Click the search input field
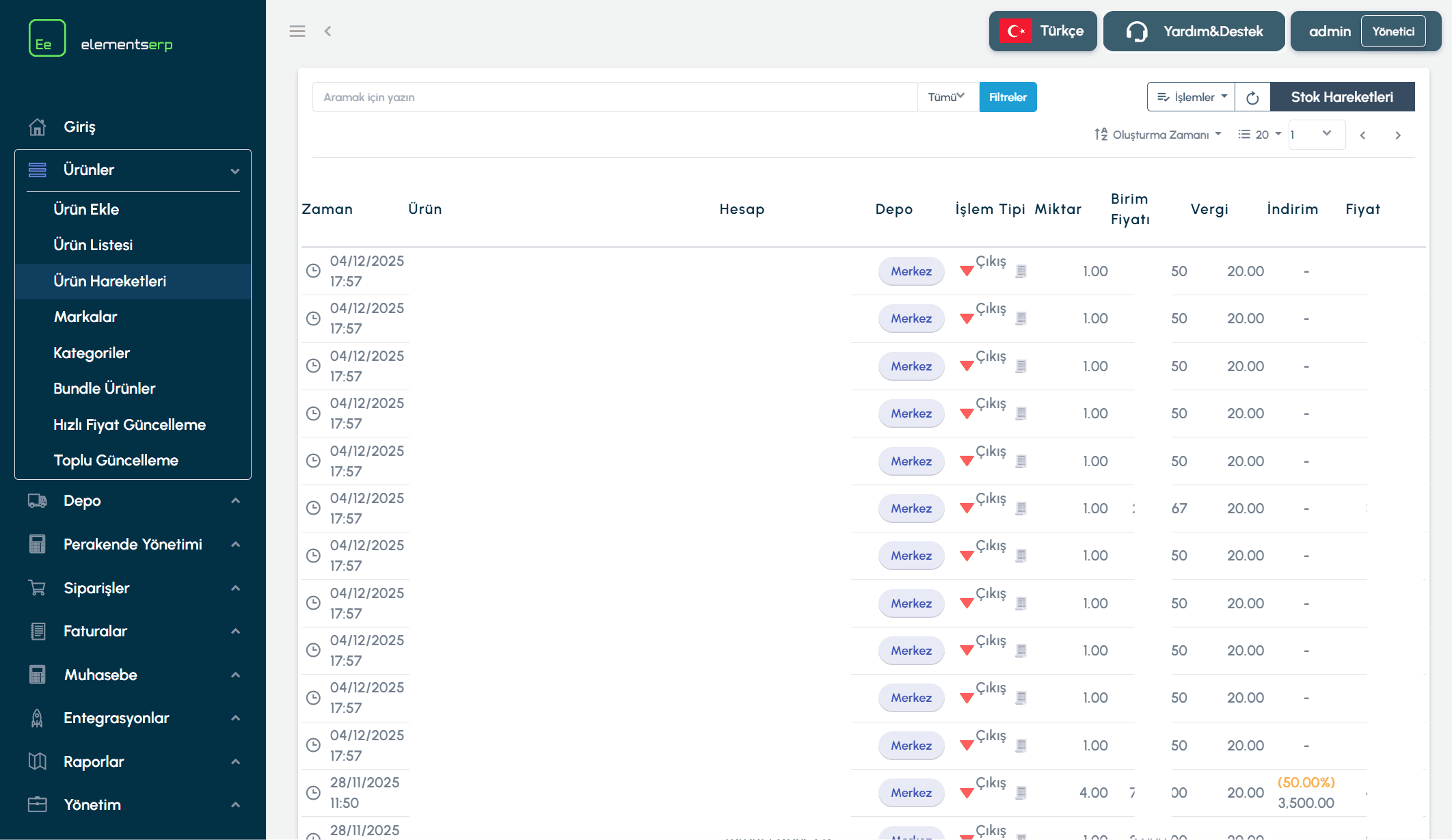 coord(614,97)
